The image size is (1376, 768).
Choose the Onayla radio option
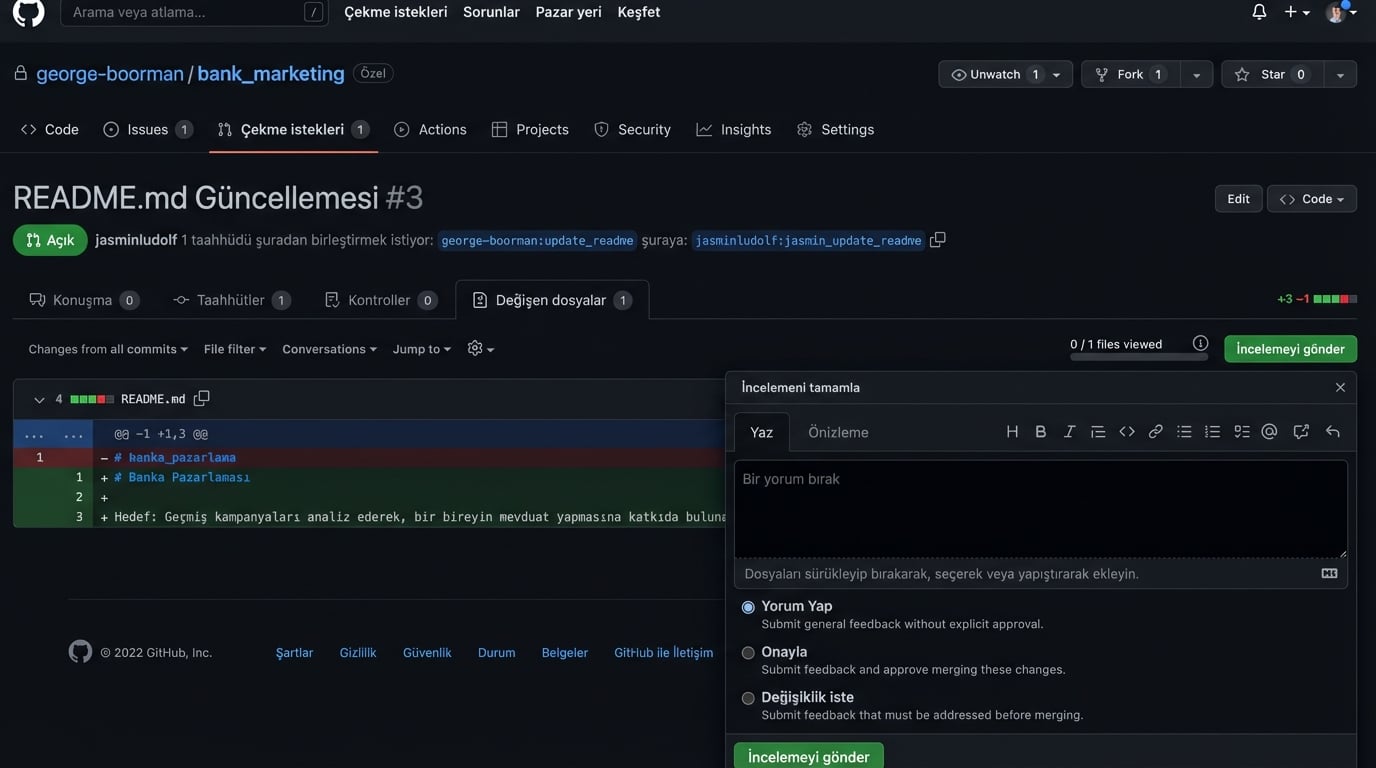tap(748, 653)
